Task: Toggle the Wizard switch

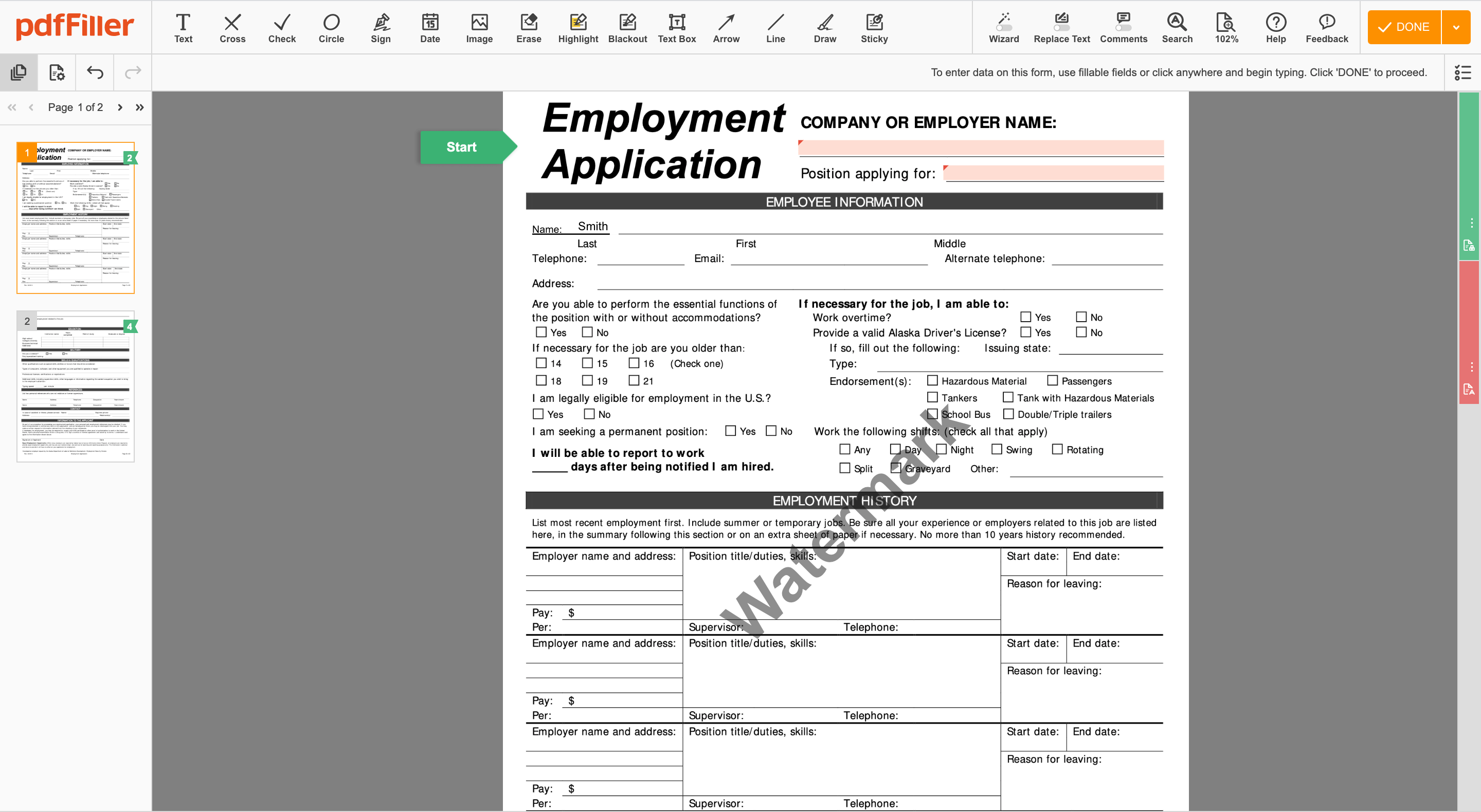Action: click(1004, 28)
